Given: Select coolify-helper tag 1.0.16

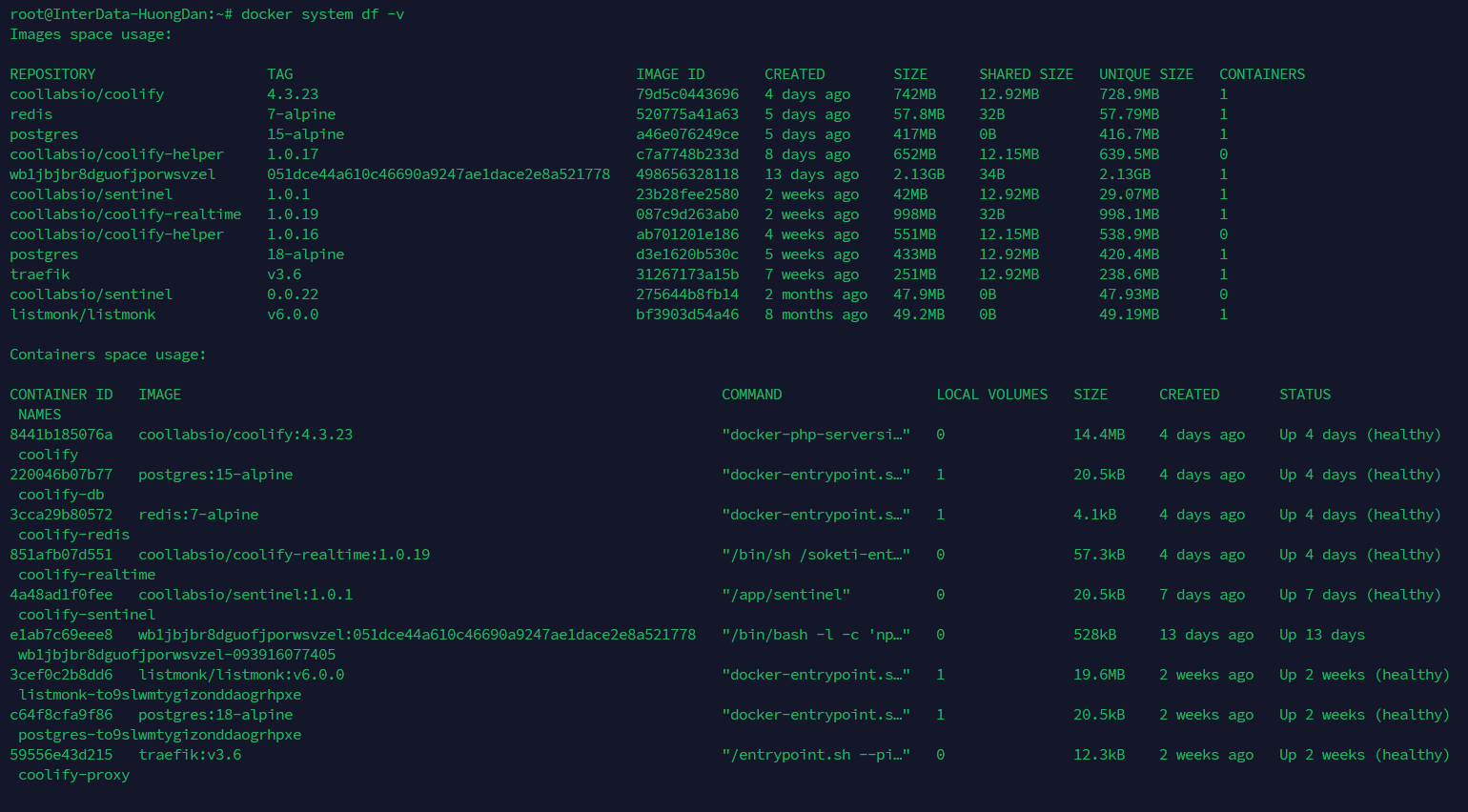Looking at the screenshot, I should pos(293,234).
